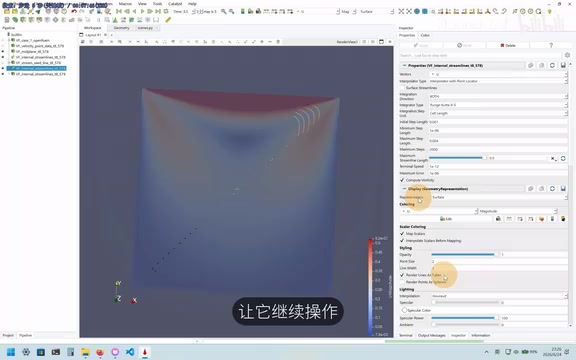This screenshot has height=360, width=576.
Task: Open the Representation Surface dropdown in Display section
Action: pos(498,197)
